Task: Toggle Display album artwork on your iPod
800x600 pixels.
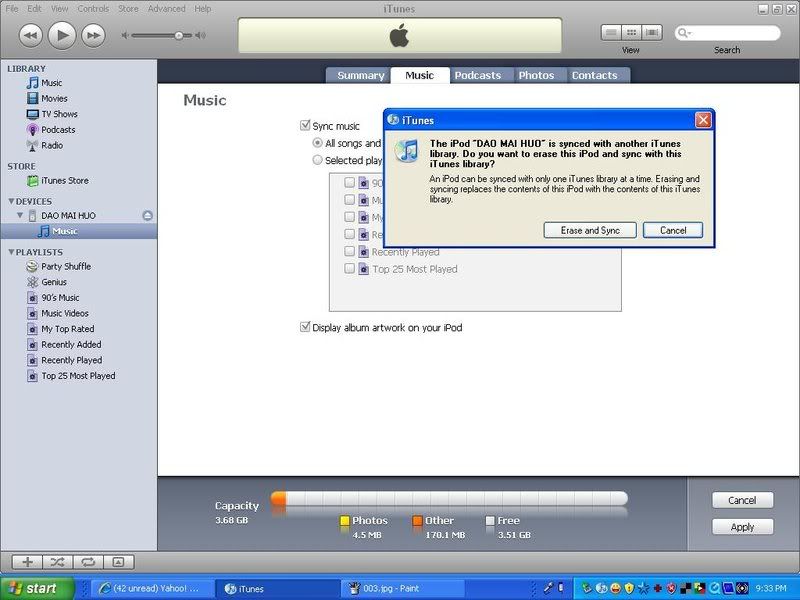Action: (305, 328)
